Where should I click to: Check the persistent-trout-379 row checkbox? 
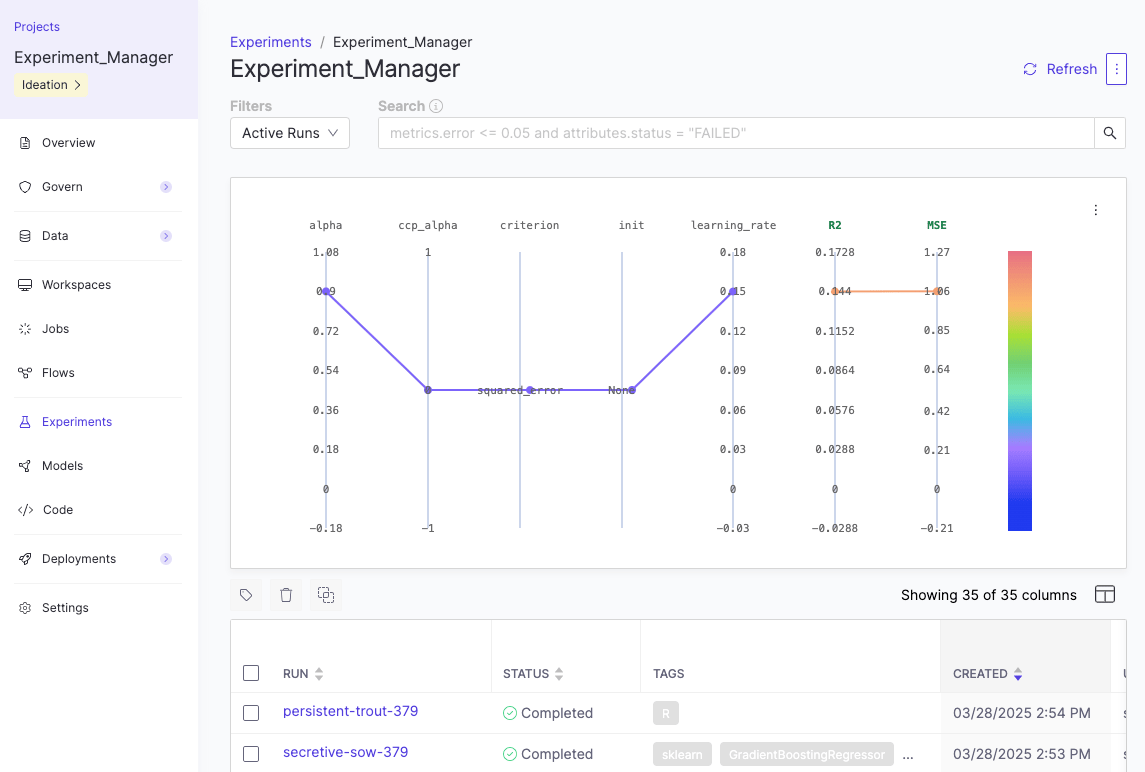click(x=251, y=713)
